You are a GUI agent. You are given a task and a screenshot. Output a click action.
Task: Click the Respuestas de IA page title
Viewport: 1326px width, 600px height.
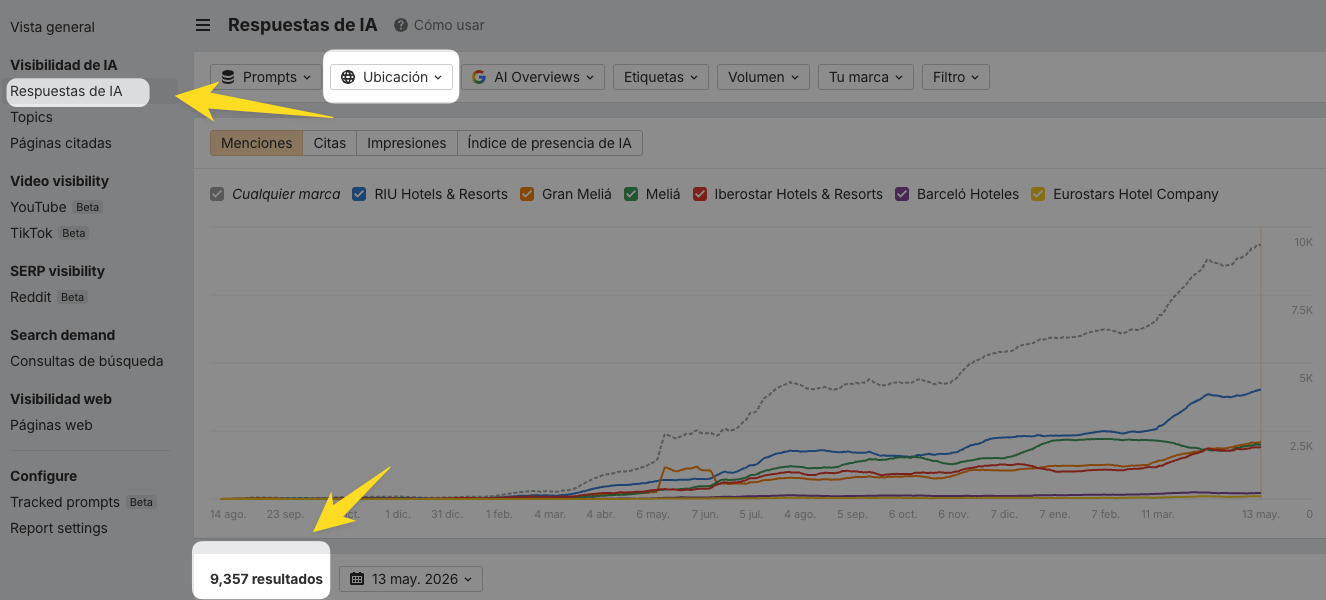click(x=302, y=25)
